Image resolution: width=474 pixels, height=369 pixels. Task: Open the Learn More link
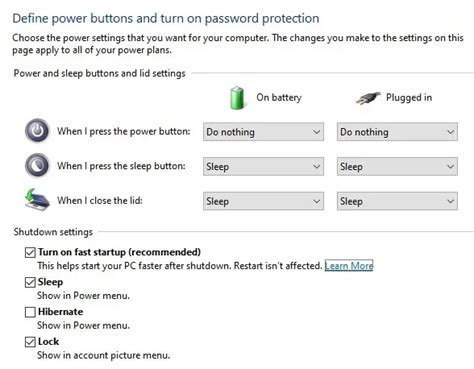click(x=349, y=266)
